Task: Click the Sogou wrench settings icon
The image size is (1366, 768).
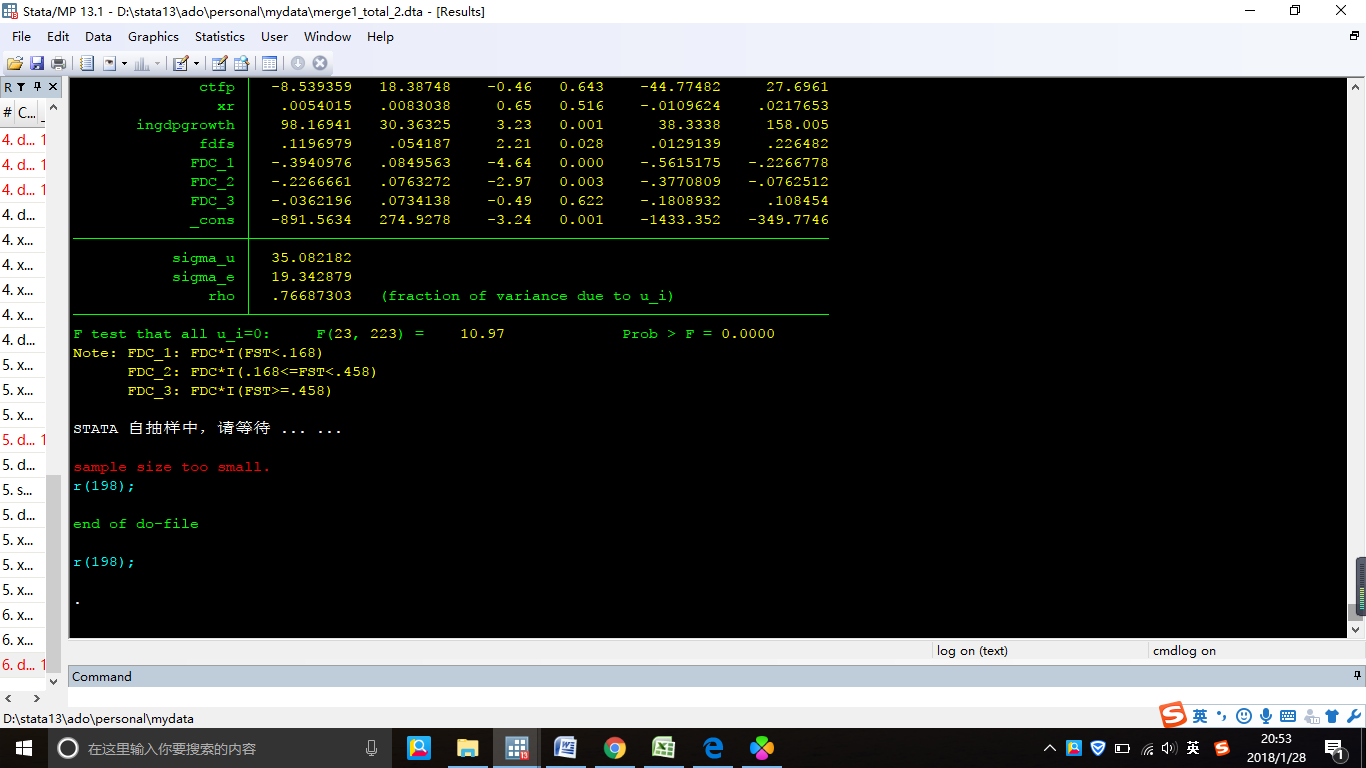Action: [x=1354, y=716]
